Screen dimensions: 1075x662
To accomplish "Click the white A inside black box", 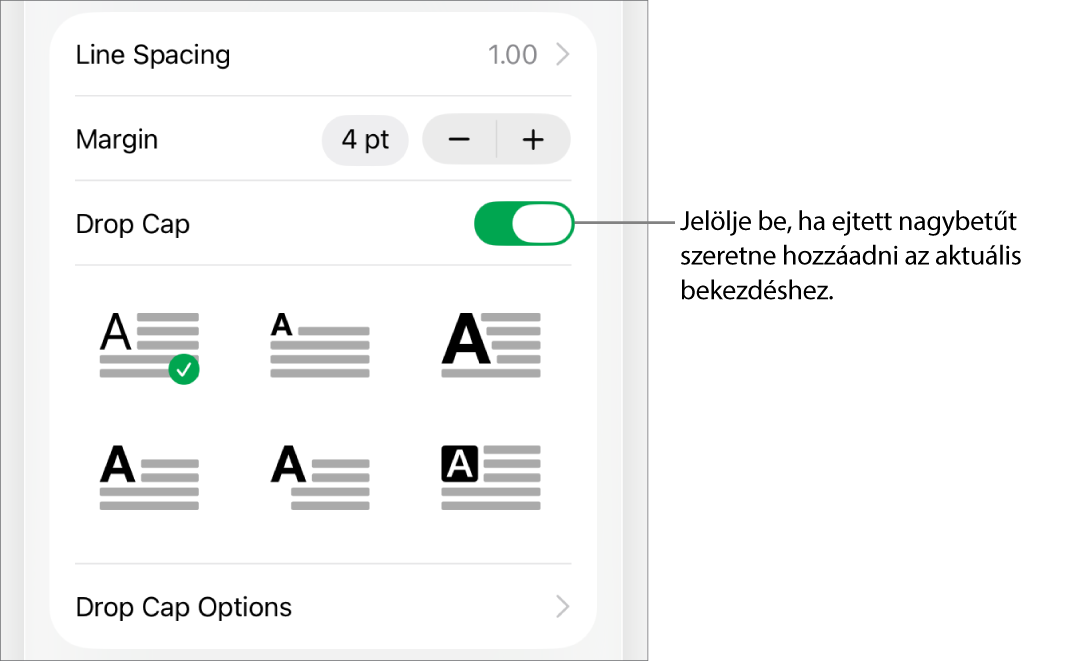I will point(459,464).
